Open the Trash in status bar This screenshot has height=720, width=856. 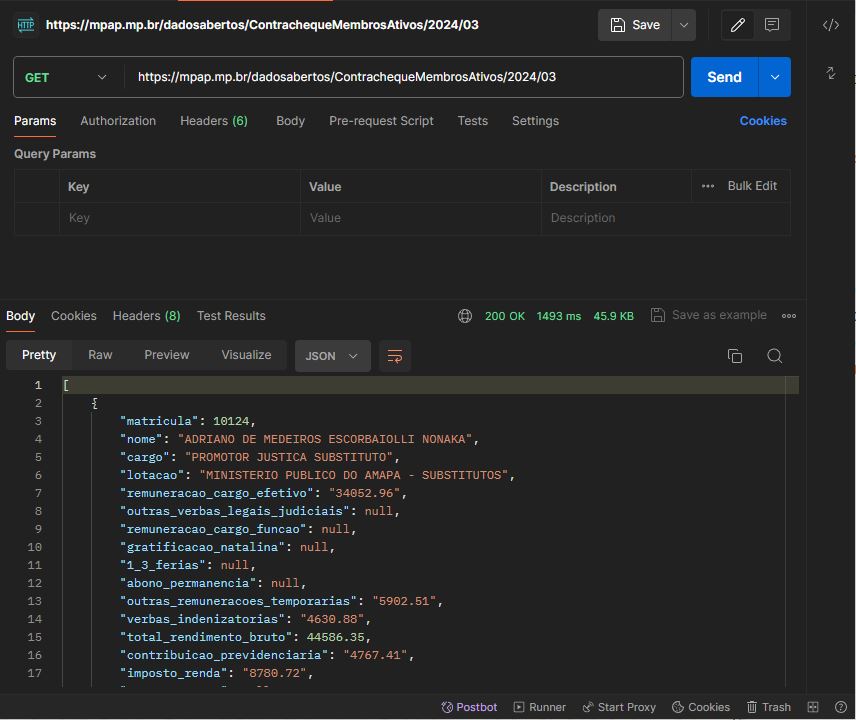point(769,707)
